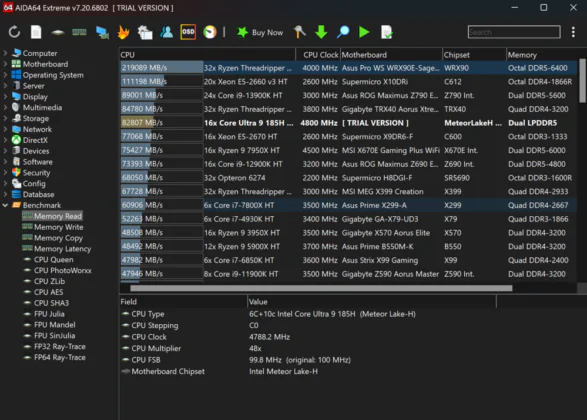The width and height of the screenshot is (587, 420).
Task: Click the Field column header
Action: [x=183, y=302]
